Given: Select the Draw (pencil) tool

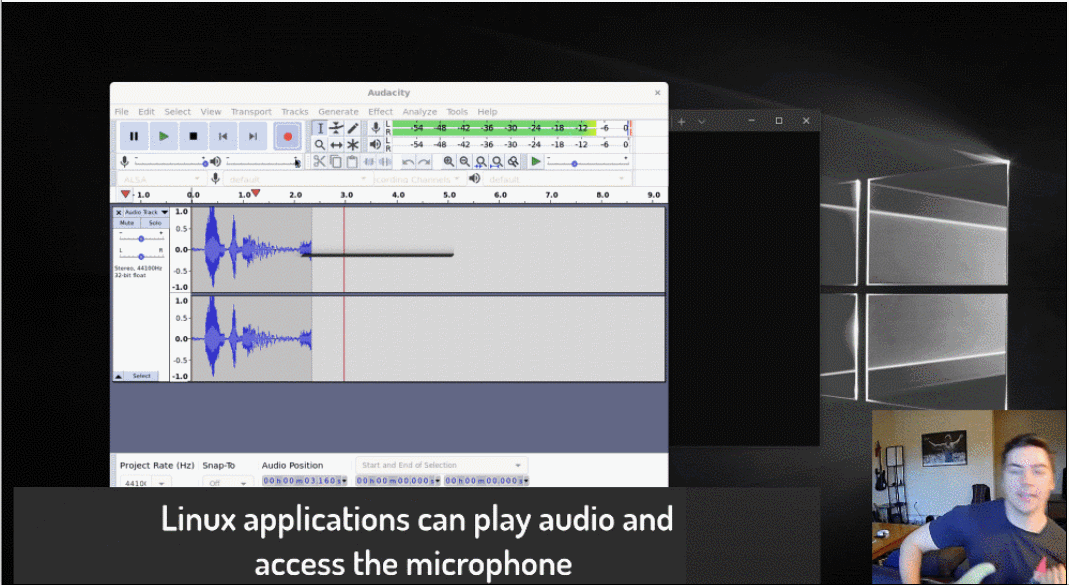Looking at the screenshot, I should pyautogui.click(x=353, y=128).
